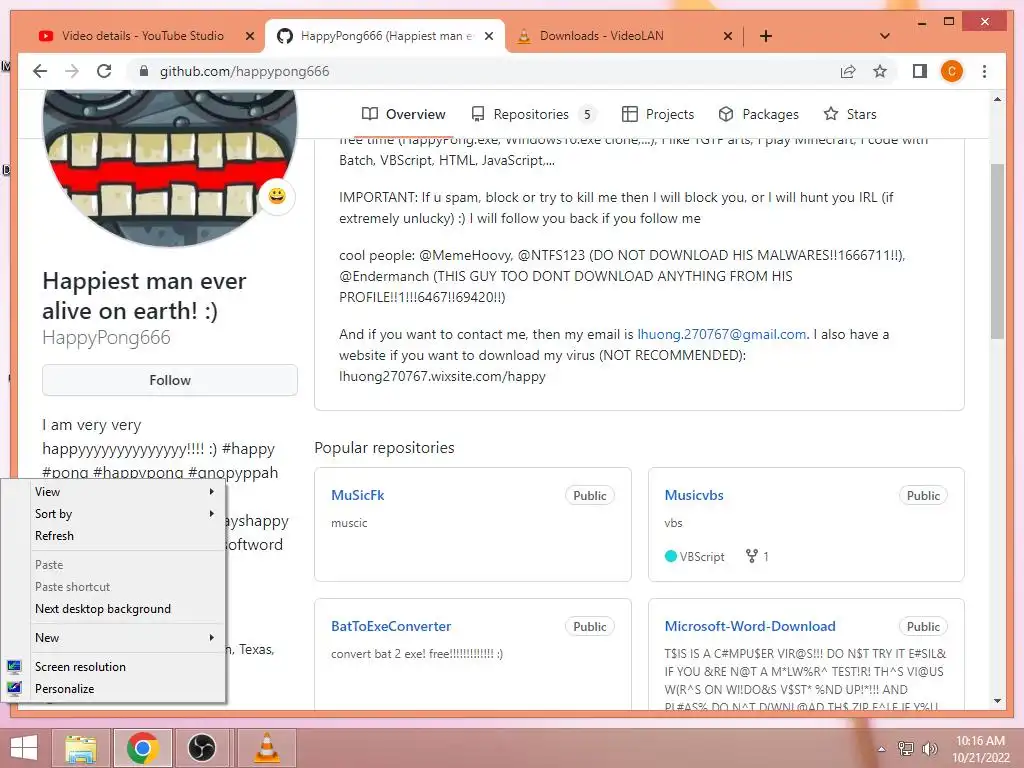
Task: Follow the HappyPong666 user
Action: (x=170, y=380)
